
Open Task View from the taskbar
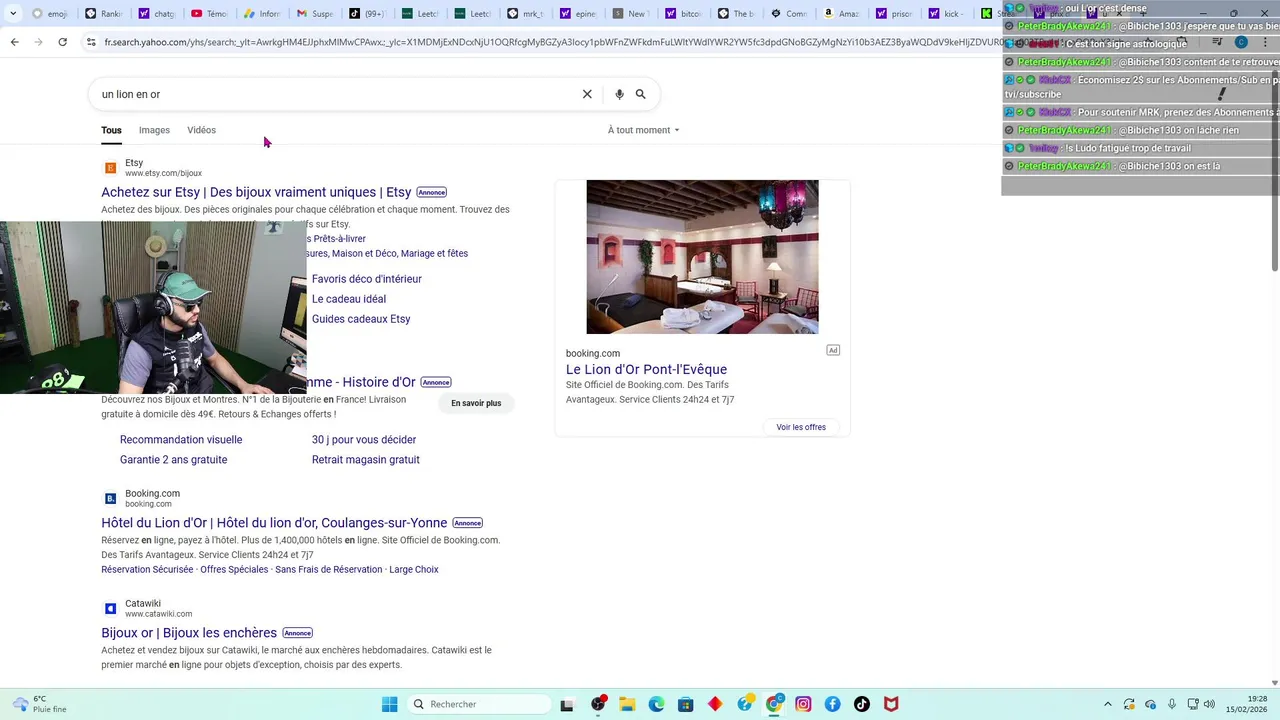567,704
